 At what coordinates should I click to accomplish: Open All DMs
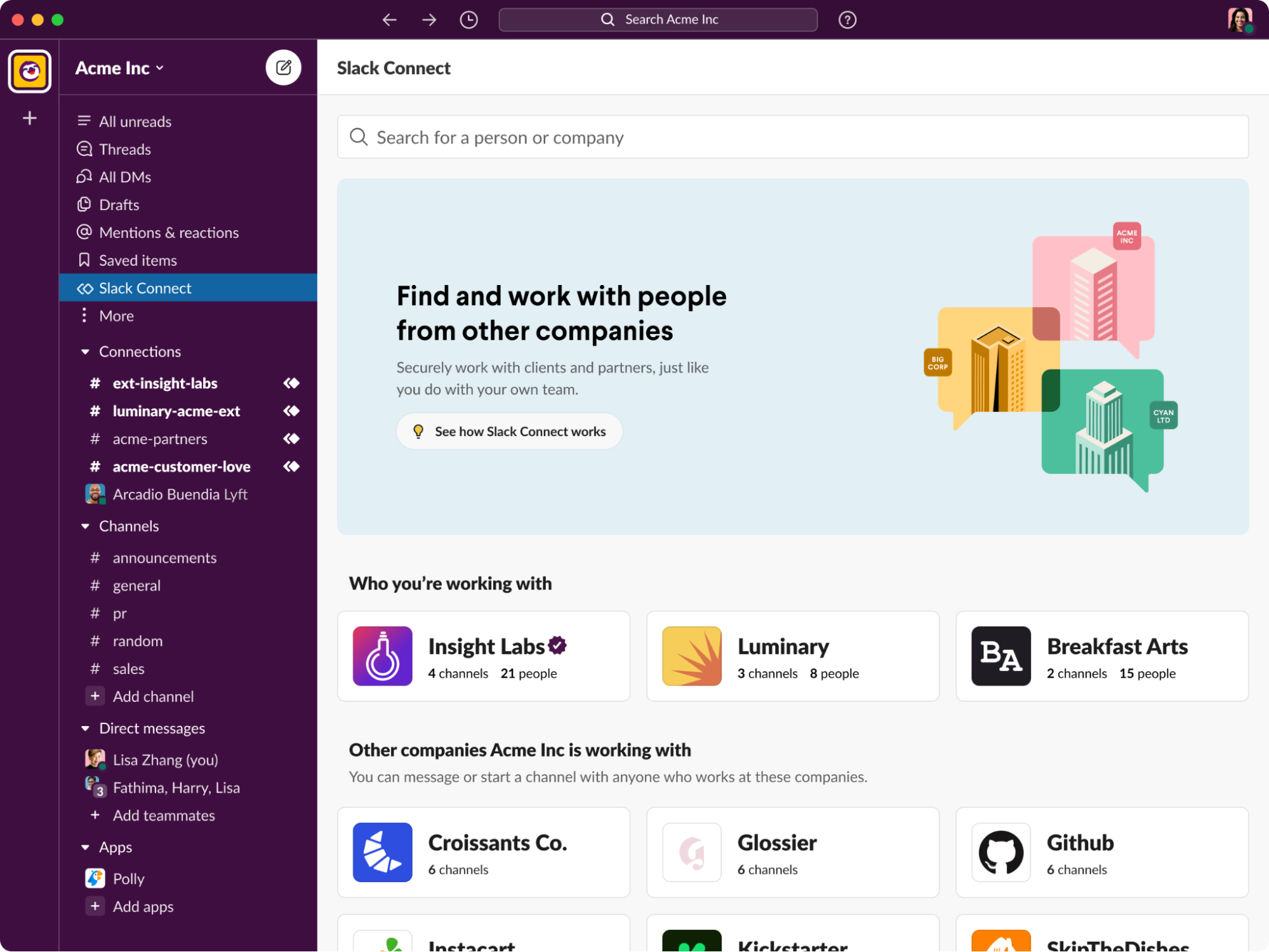tap(188, 177)
